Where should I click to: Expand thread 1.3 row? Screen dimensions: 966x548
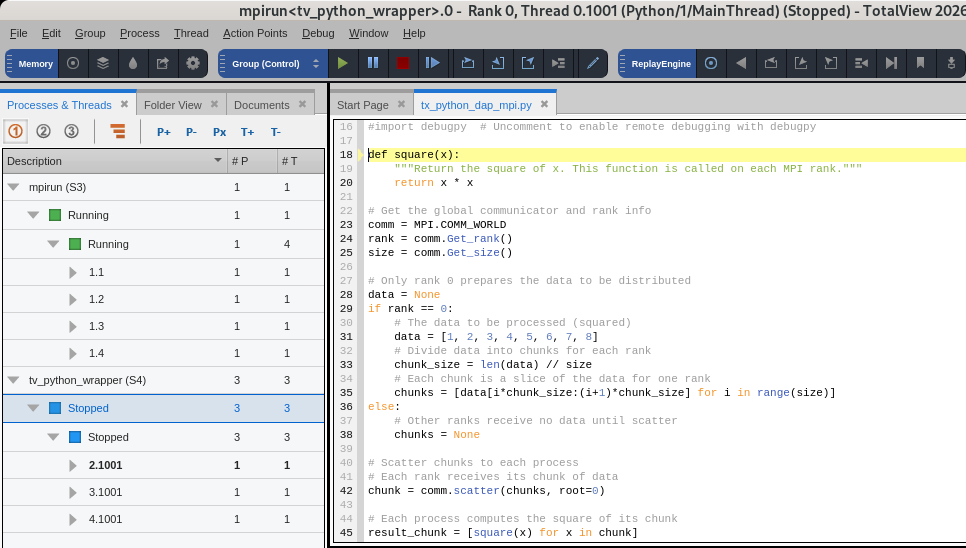pos(73,326)
